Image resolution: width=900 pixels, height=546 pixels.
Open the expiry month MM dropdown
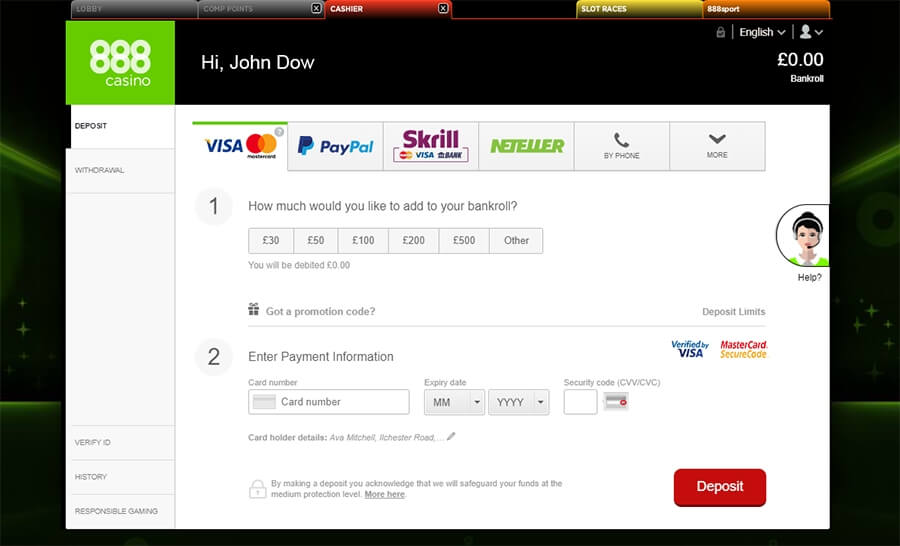[x=455, y=402]
